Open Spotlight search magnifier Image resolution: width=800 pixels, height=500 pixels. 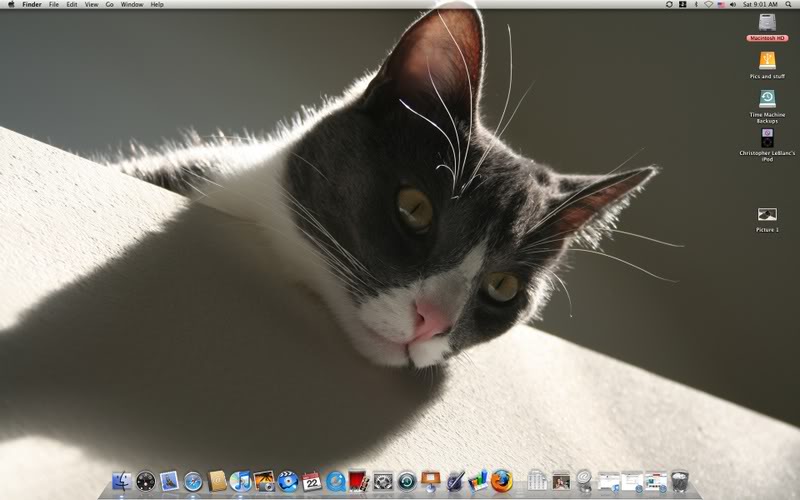[x=788, y=4]
